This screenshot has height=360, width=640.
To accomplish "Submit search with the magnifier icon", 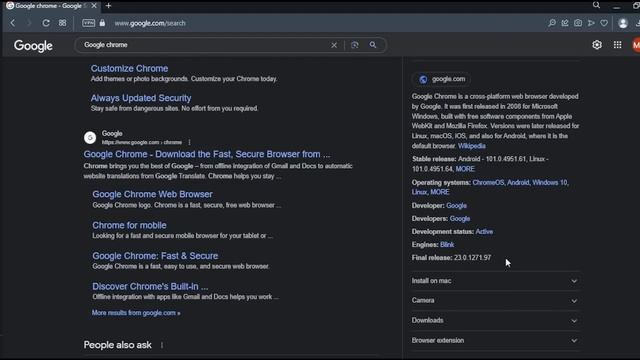I will [373, 45].
